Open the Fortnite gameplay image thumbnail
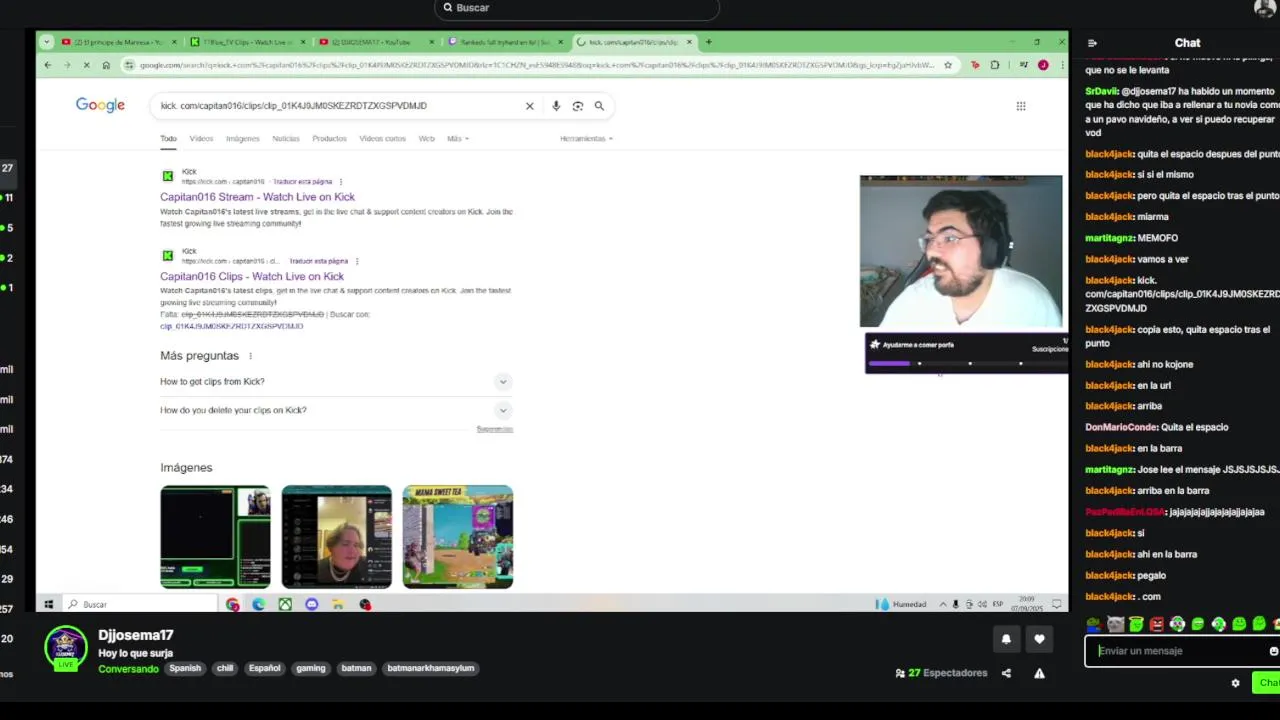This screenshot has width=1280, height=720. (458, 537)
